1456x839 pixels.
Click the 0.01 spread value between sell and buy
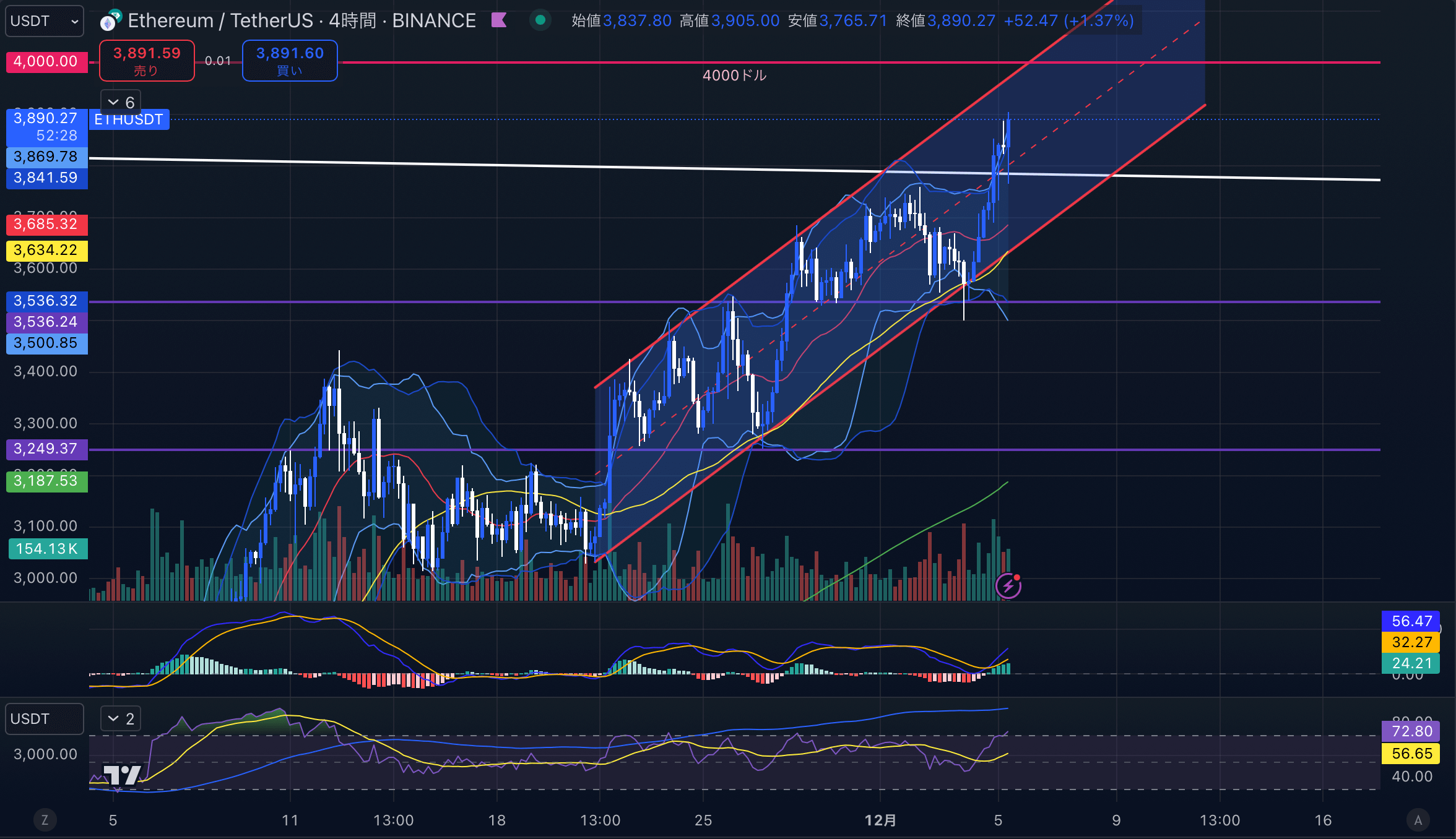[218, 61]
